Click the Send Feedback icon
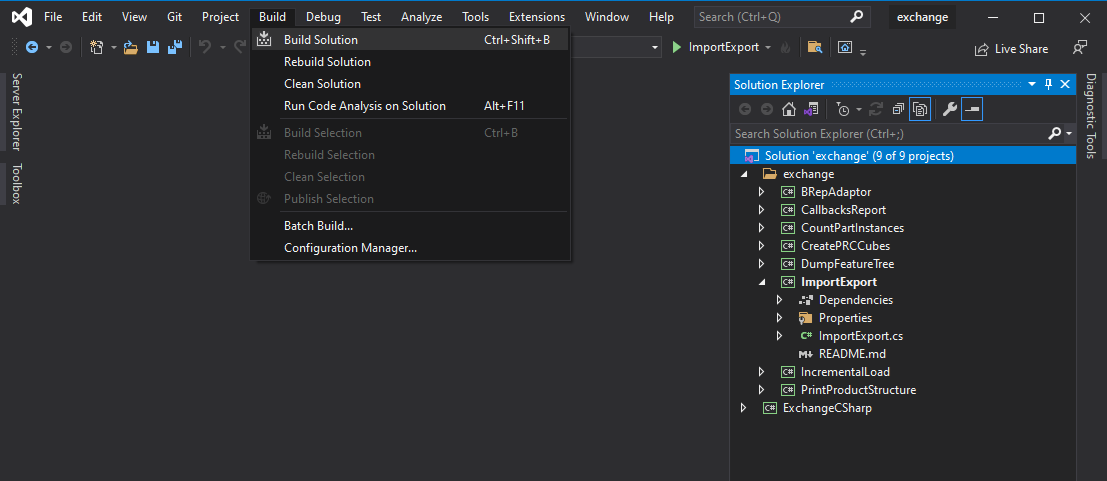 (x=1079, y=47)
